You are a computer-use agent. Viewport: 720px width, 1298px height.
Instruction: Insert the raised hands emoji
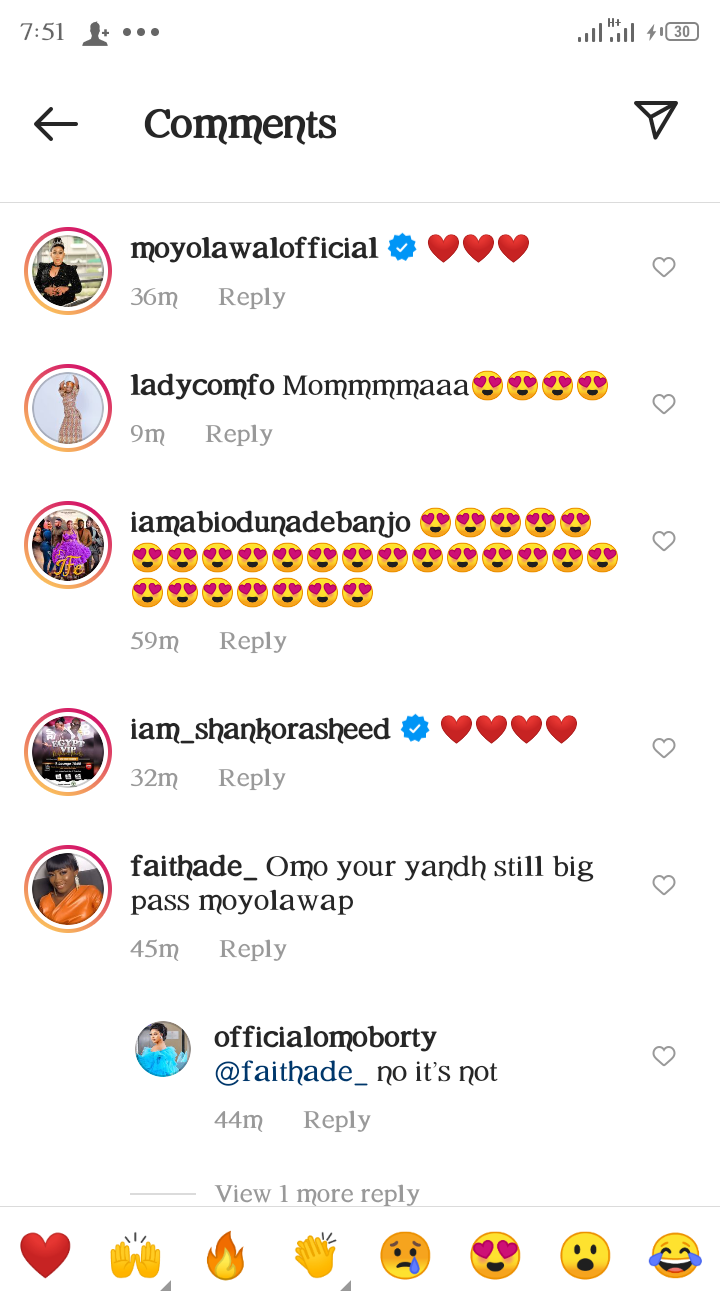[135, 1255]
